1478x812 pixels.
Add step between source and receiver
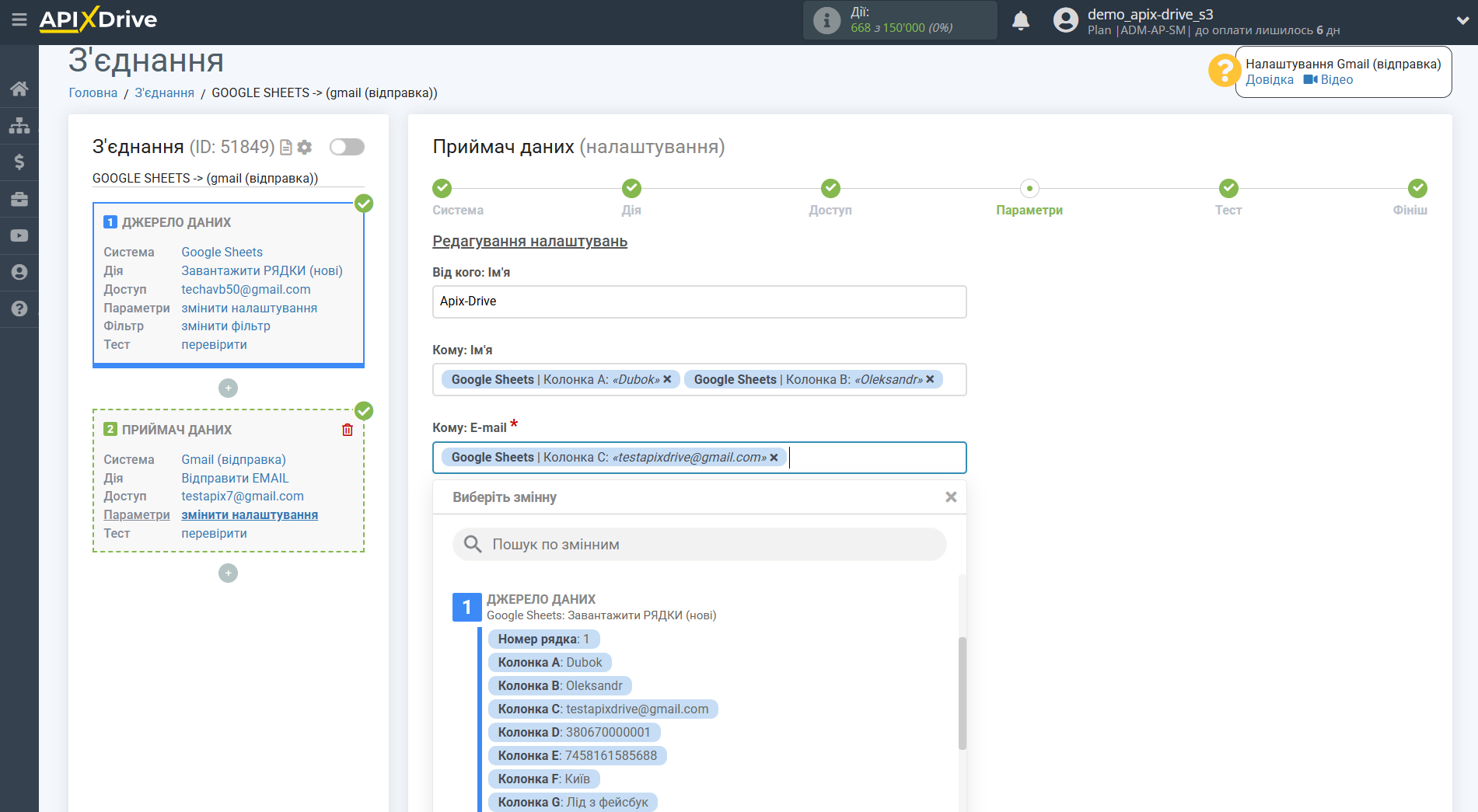pyautogui.click(x=228, y=388)
